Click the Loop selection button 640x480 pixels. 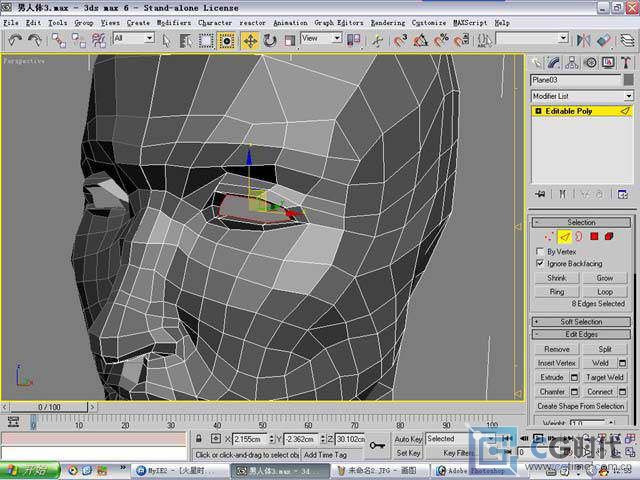pyautogui.click(x=604, y=292)
